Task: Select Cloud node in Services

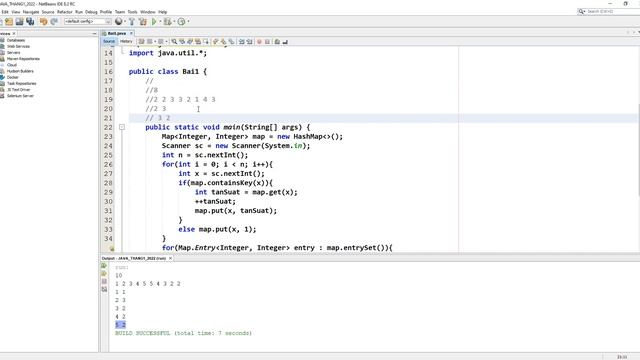Action: click(12, 65)
